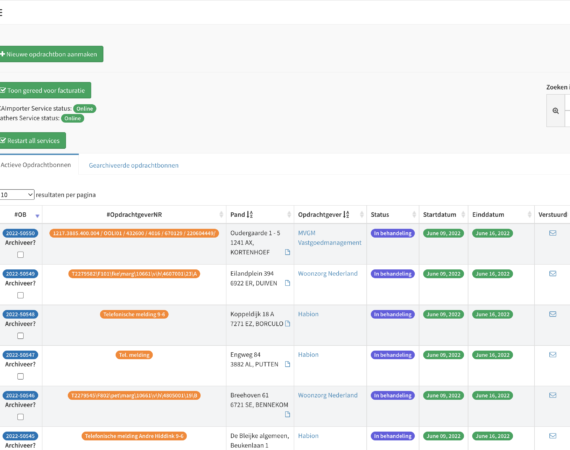Open order bon 2022-50550 badge
Image resolution: width=570 pixels, height=450 pixels.
point(20,233)
